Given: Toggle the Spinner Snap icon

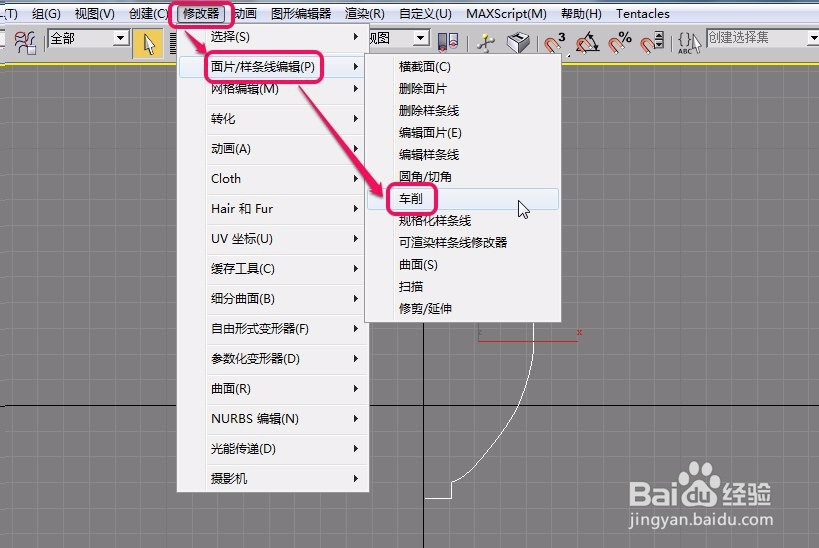Looking at the screenshot, I should pos(652,43).
